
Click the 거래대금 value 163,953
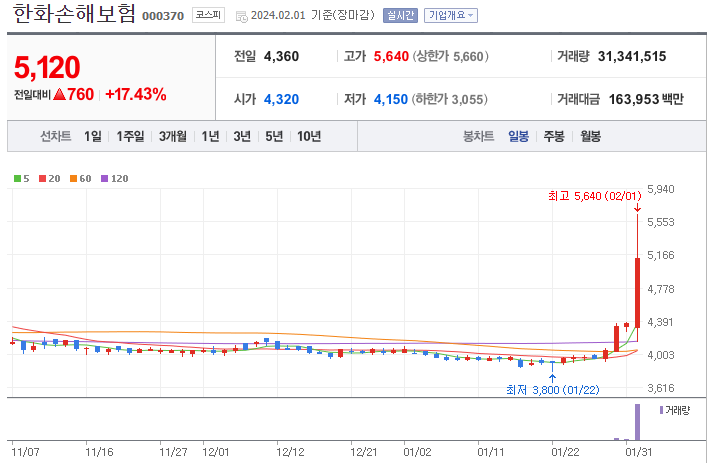(x=633, y=99)
